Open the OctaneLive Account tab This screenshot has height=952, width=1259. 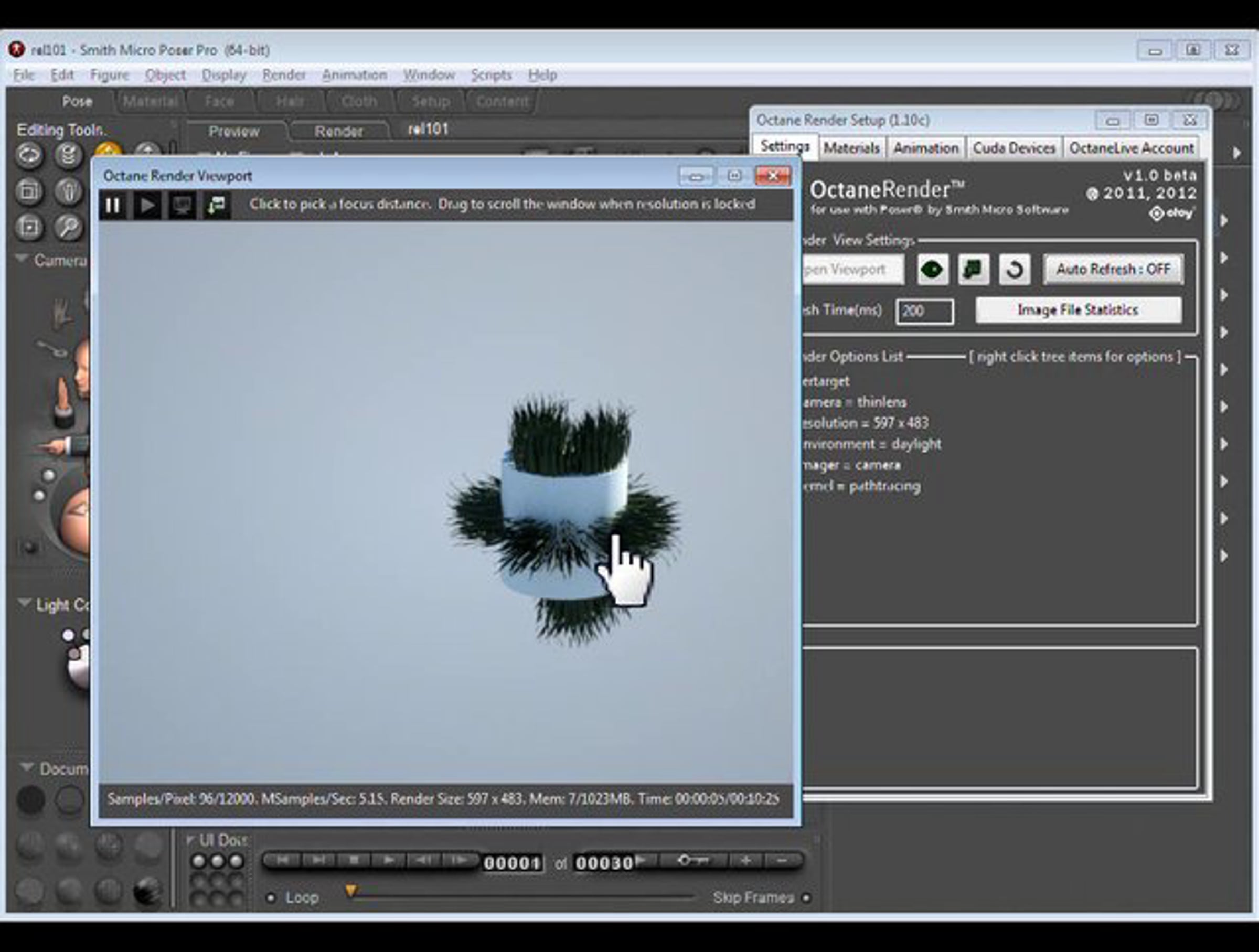coord(1132,148)
